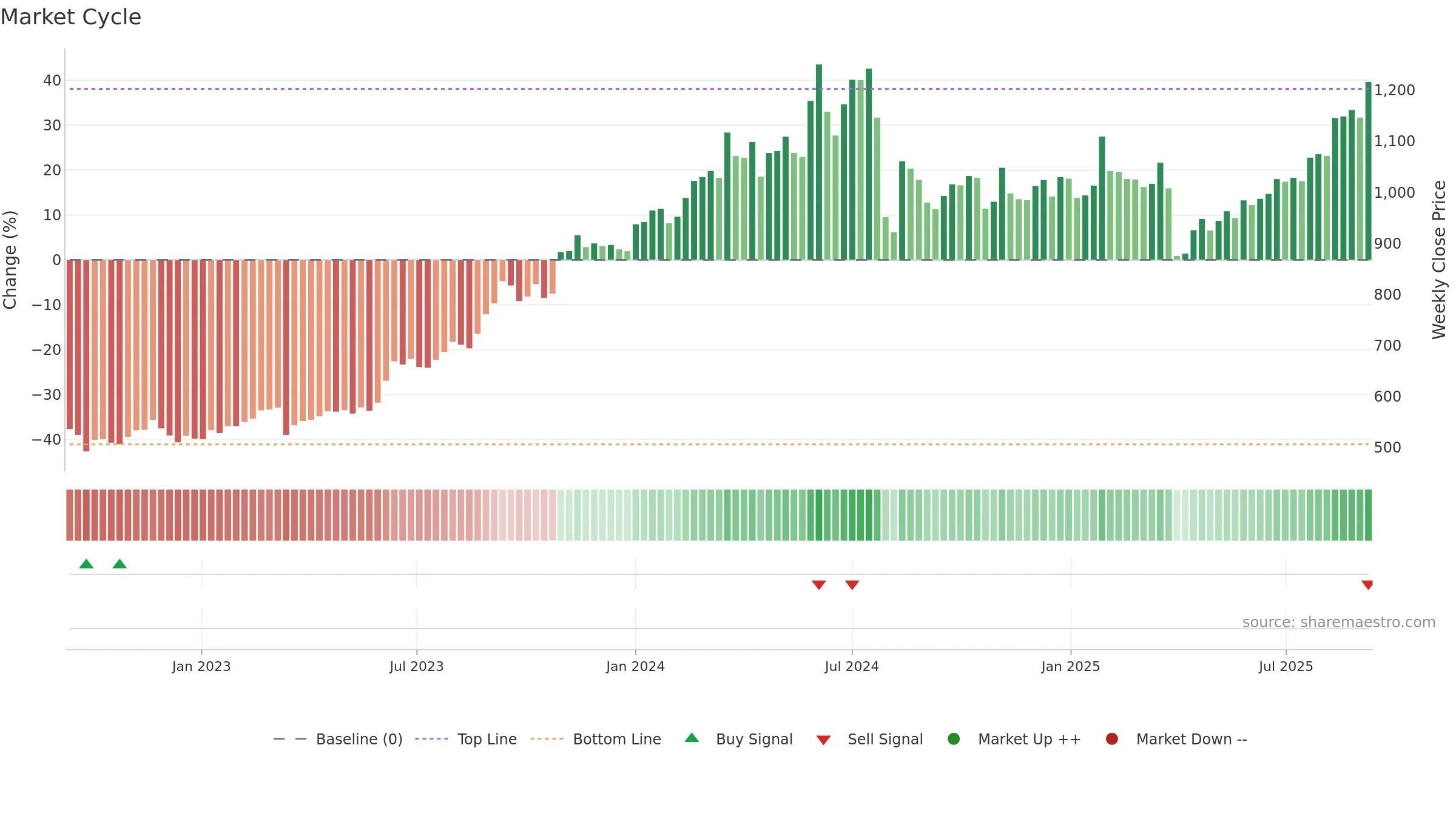Click the Jan 2023 axis label
Image resolution: width=1456 pixels, height=819 pixels.
point(201,666)
